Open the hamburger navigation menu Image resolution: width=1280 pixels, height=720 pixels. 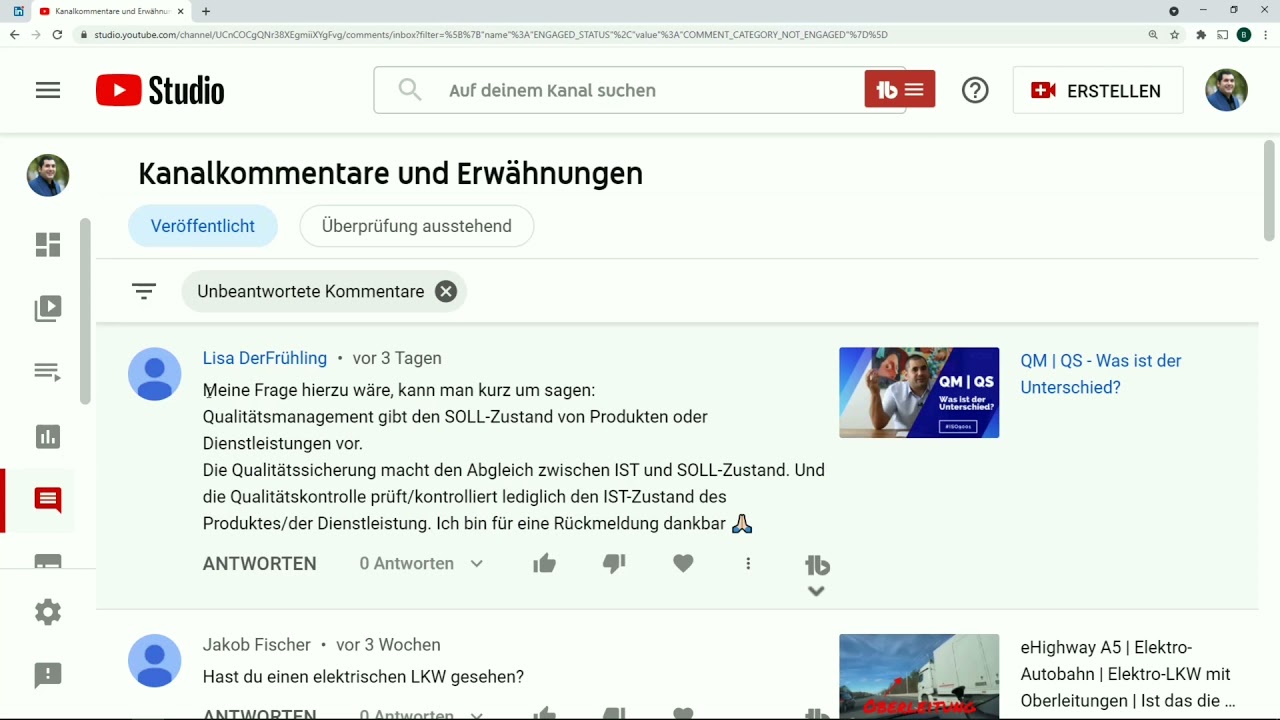(48, 90)
